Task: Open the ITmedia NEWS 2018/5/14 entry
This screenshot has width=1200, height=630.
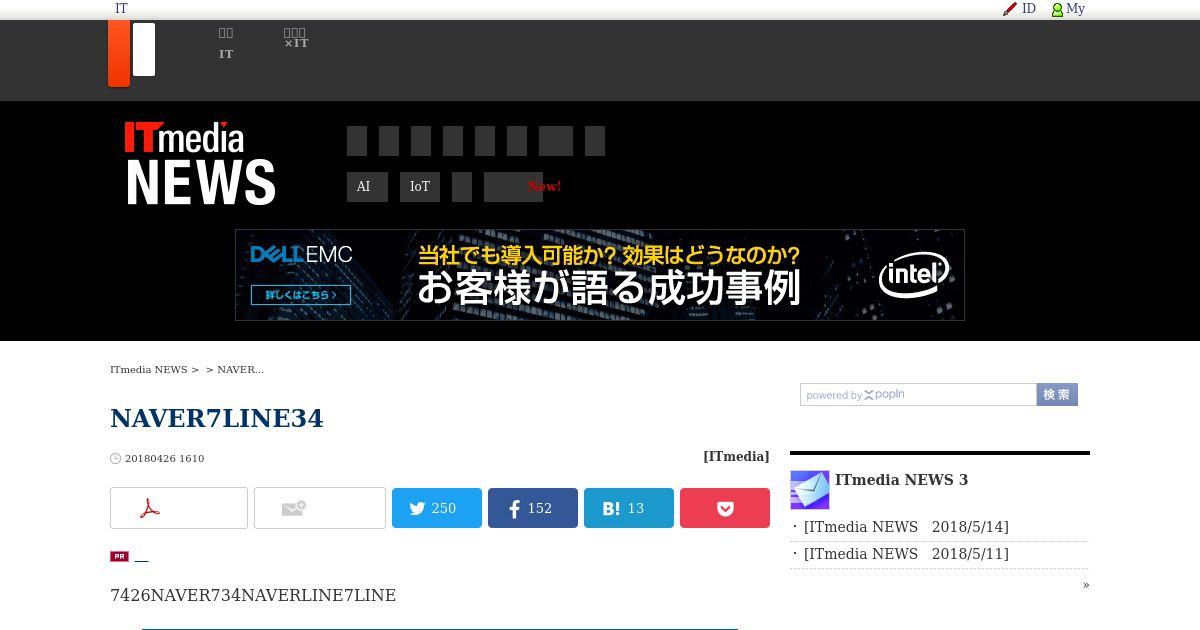Action: 906,527
